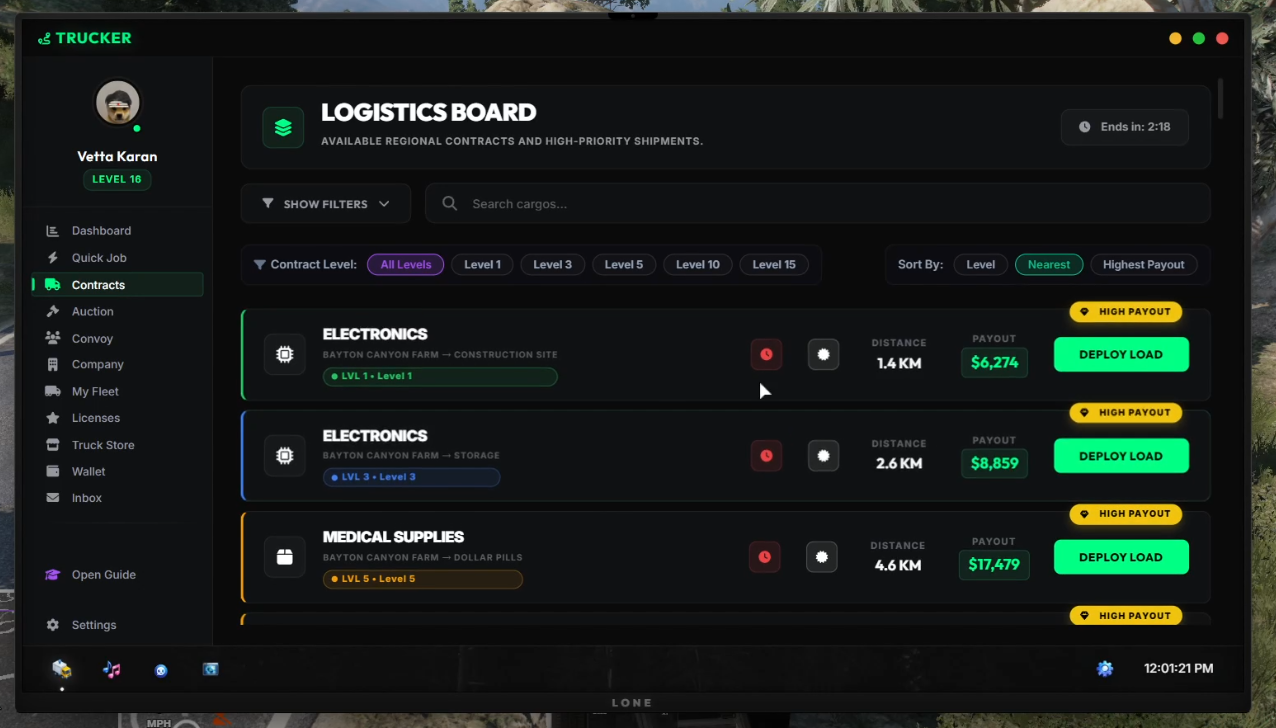Screen dimensions: 1276x728
Task: Filter contracts by Level 1
Action: pyautogui.click(x=482, y=265)
